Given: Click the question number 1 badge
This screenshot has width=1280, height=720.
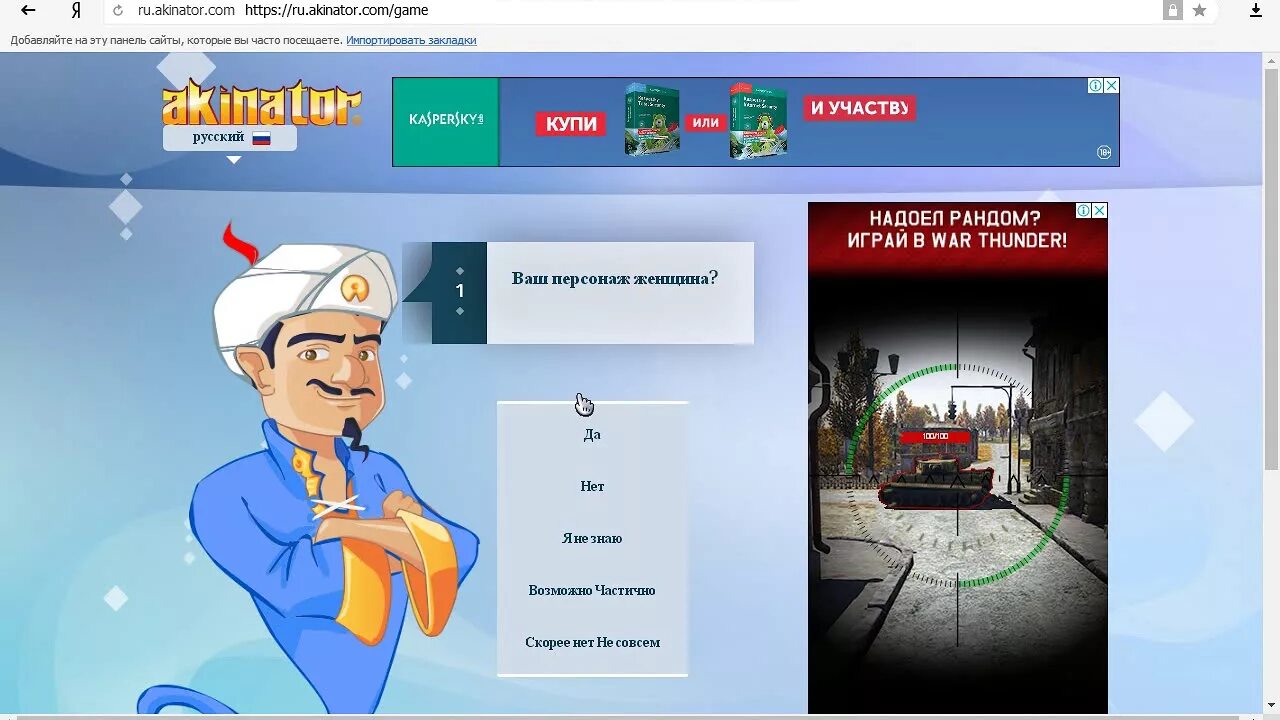Looking at the screenshot, I should [460, 292].
